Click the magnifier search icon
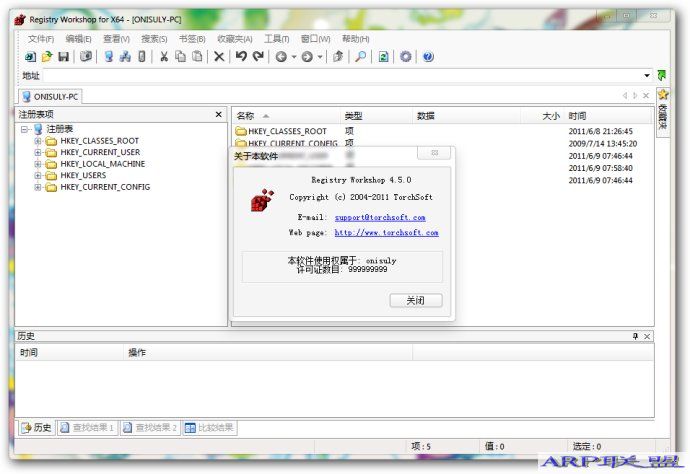Image resolution: width=690 pixels, height=474 pixels. (361, 56)
